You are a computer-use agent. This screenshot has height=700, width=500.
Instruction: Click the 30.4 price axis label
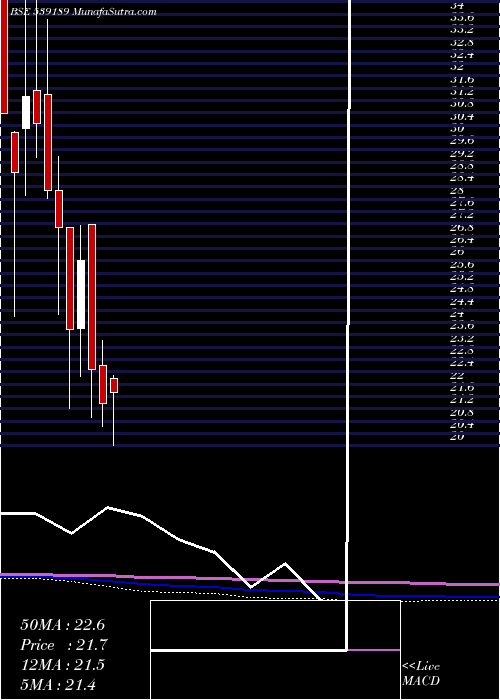click(461, 117)
